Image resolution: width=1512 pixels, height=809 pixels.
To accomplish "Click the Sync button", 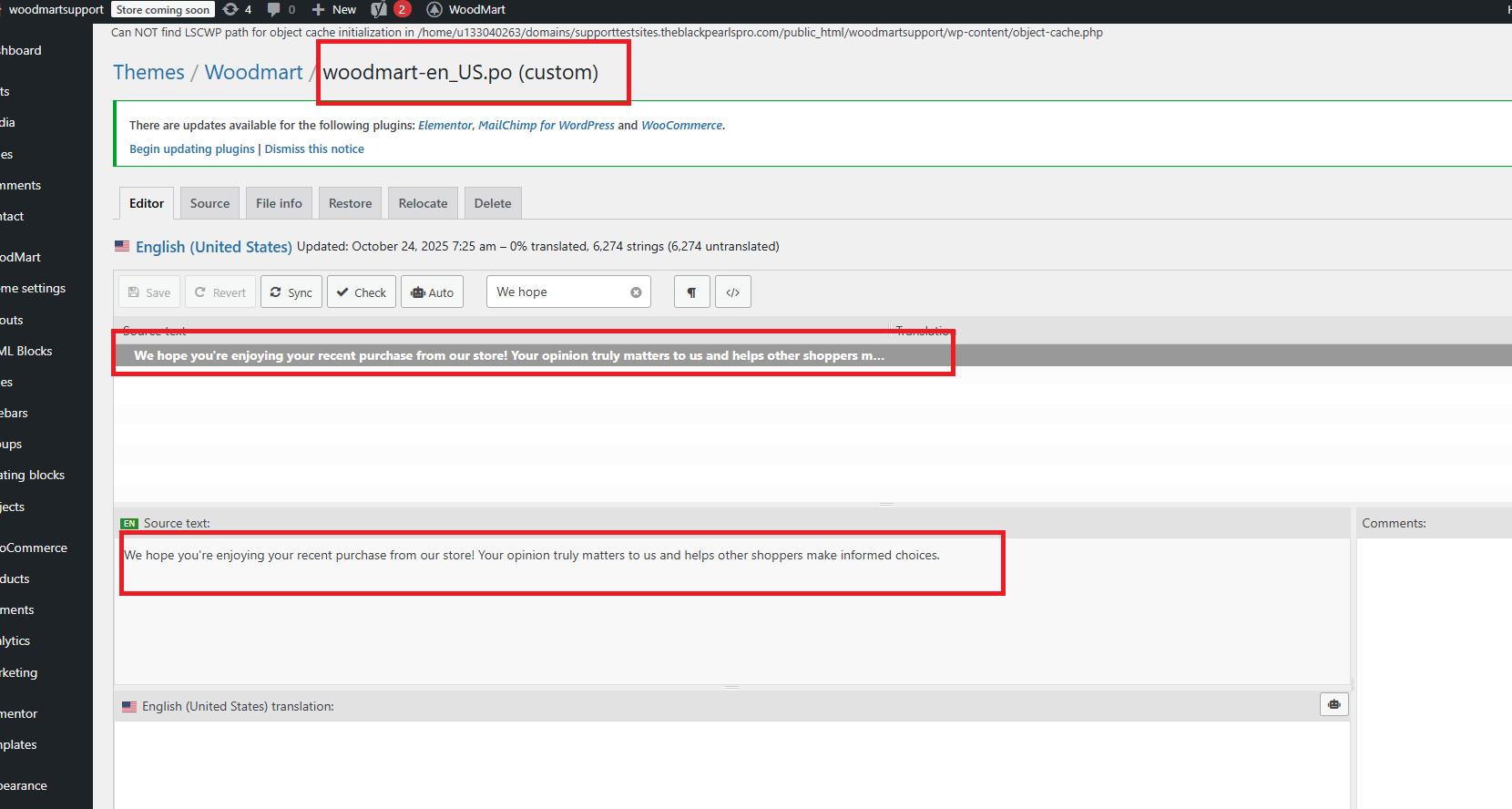I will (x=291, y=292).
